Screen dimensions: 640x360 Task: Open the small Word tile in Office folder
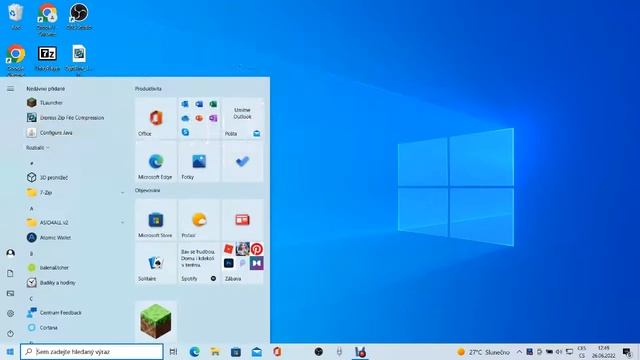click(199, 104)
